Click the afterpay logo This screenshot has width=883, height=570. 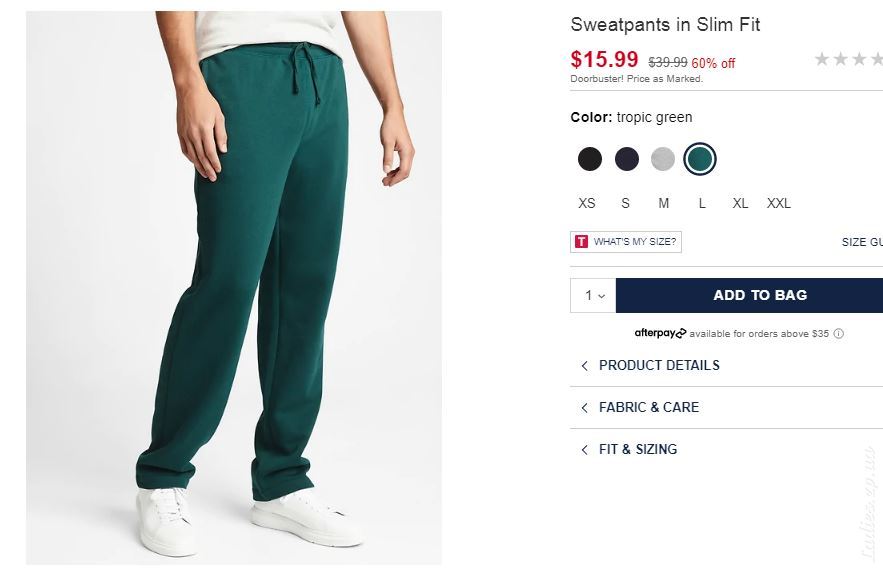[660, 333]
